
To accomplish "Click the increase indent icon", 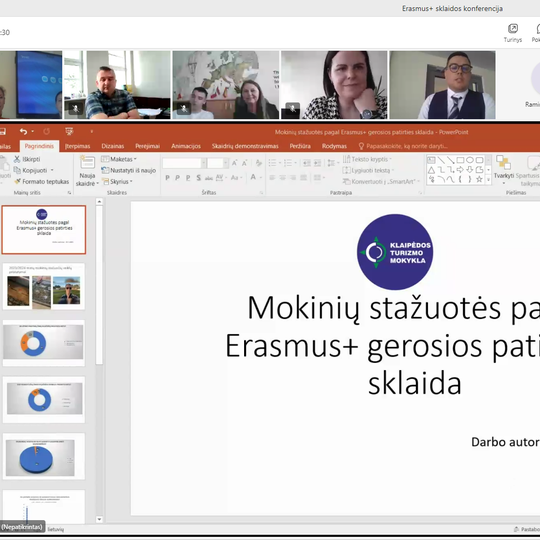I will point(317,163).
